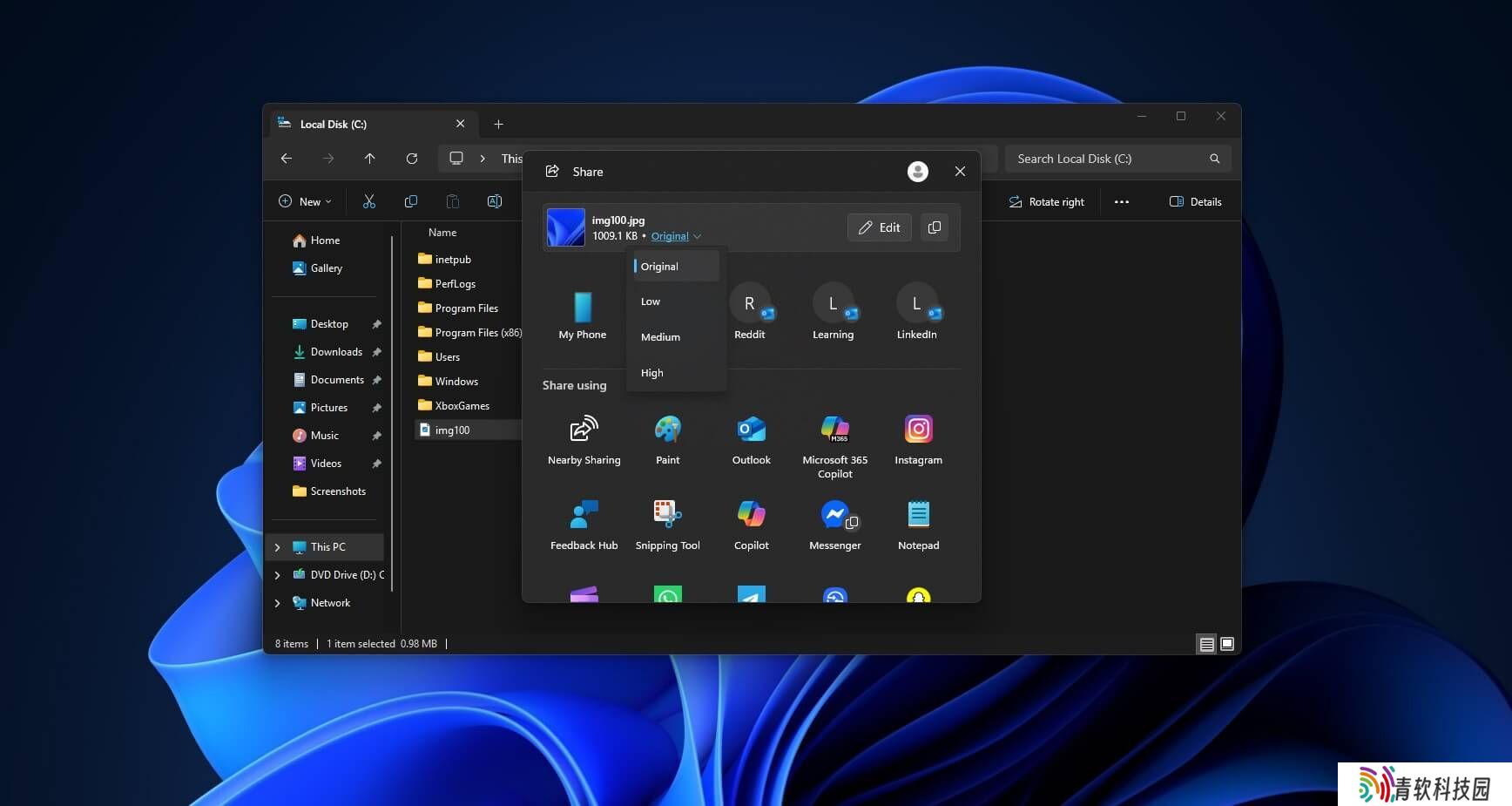
Task: Expand the Network tree node
Action: [278, 603]
